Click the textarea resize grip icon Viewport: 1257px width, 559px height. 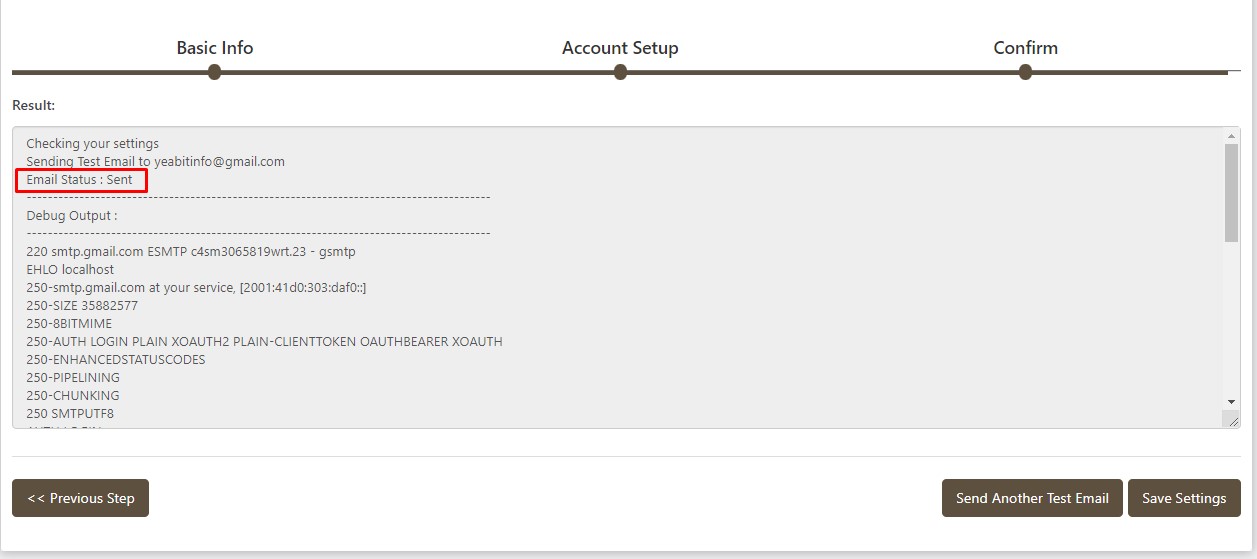[1232, 420]
